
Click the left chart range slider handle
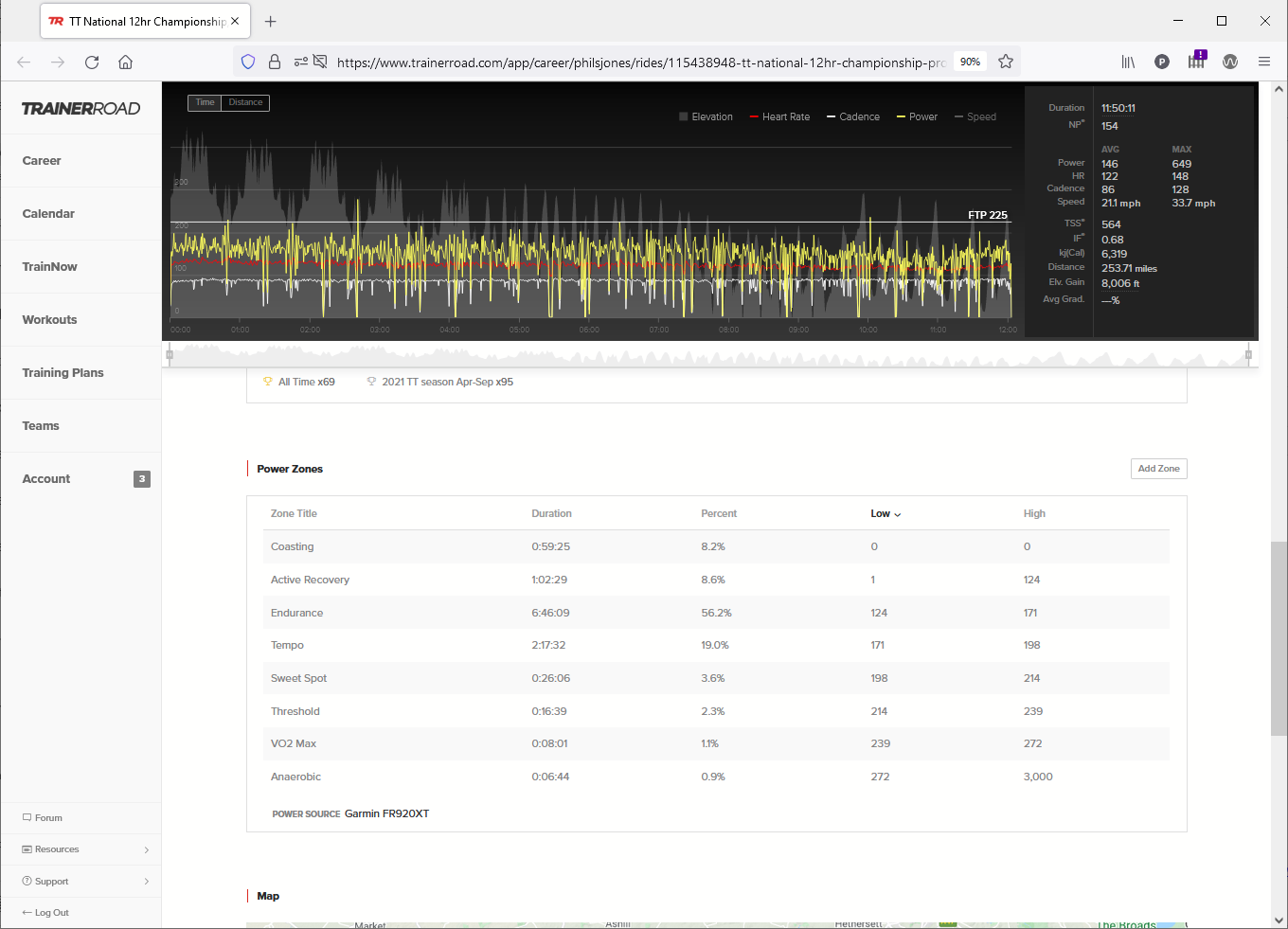(x=170, y=355)
